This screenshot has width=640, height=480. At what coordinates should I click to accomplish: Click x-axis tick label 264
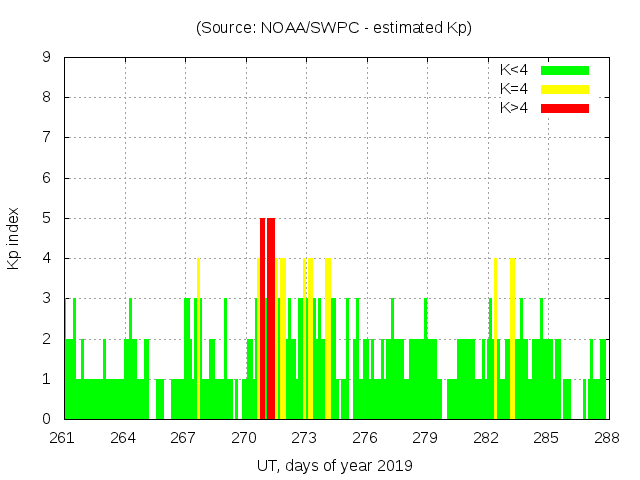pos(124,438)
